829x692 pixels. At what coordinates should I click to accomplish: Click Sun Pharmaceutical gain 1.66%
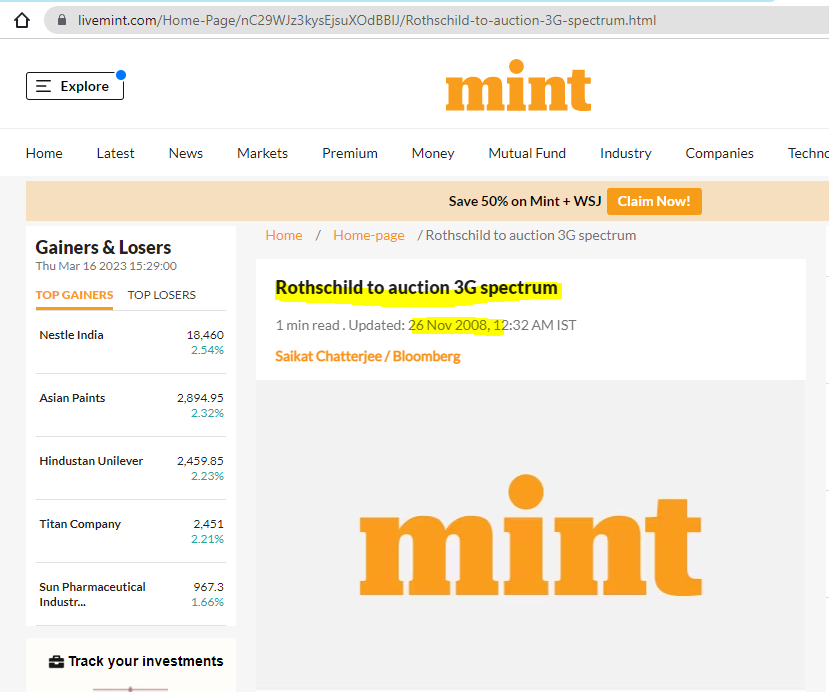[207, 602]
